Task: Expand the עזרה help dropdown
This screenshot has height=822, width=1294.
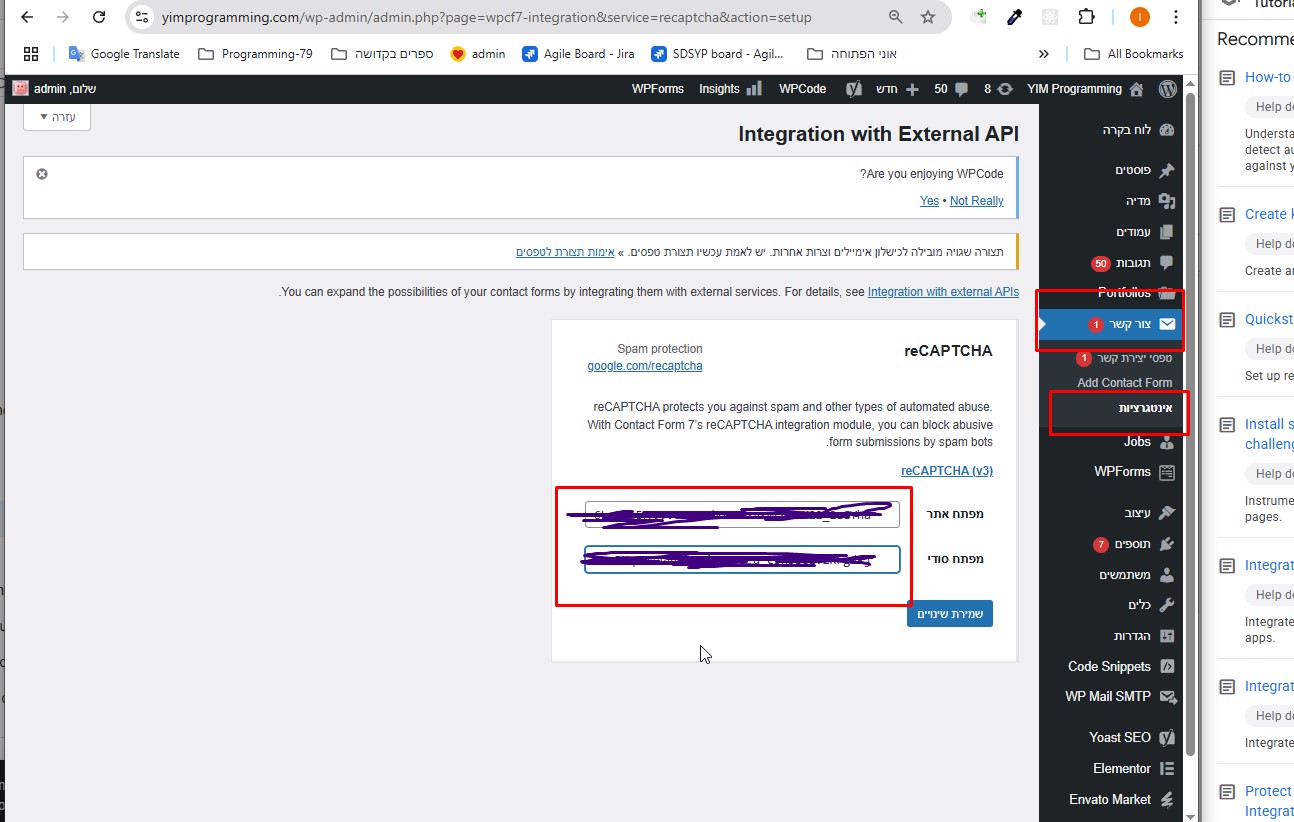Action: pos(57,117)
